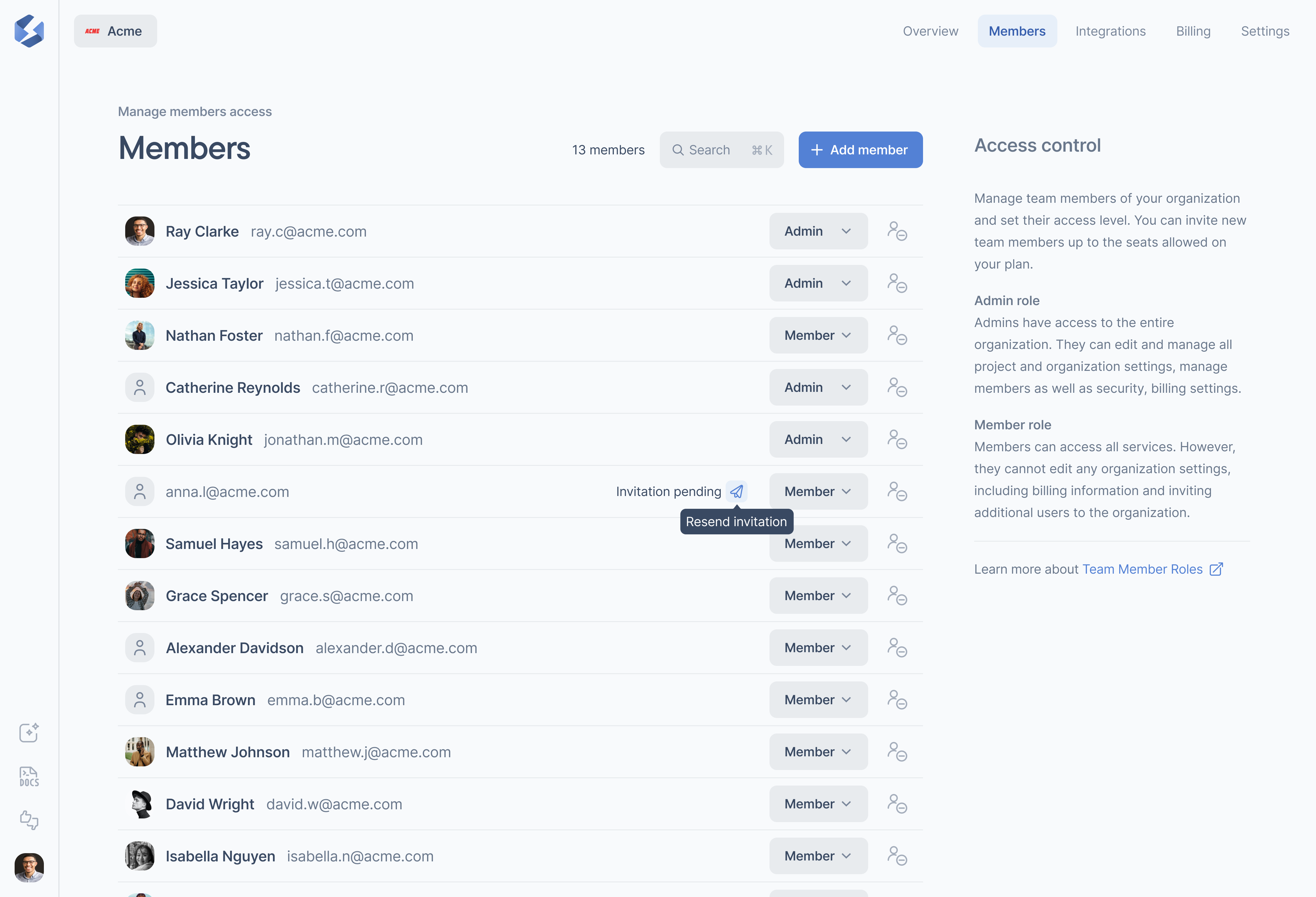
Task: Remove Isabella Nguyen using her revoke icon
Action: (x=897, y=856)
